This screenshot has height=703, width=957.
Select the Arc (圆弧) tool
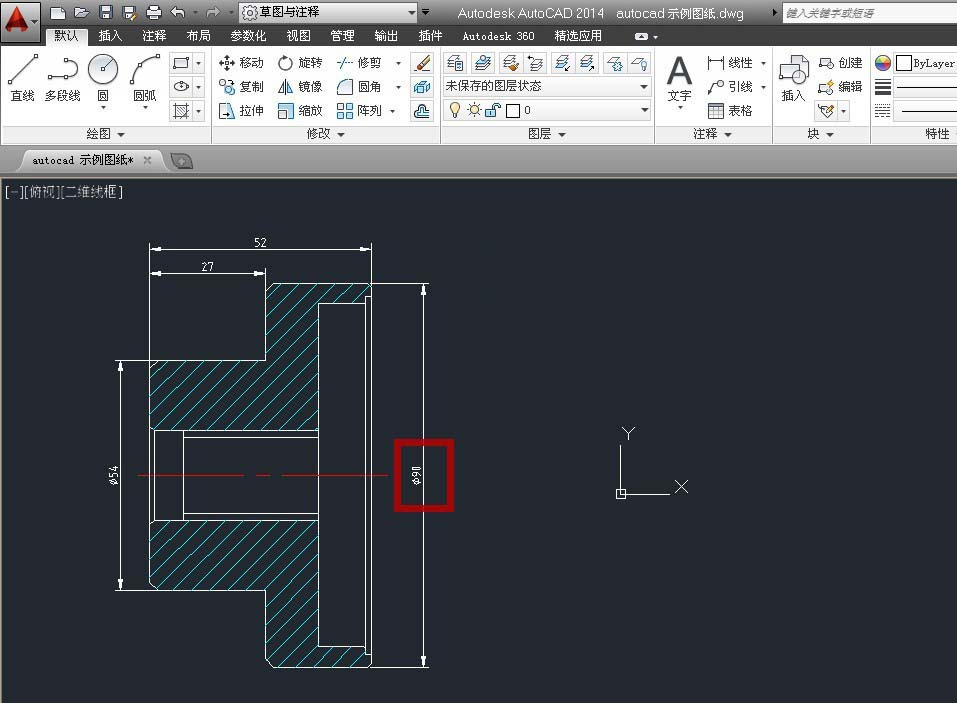[145, 78]
